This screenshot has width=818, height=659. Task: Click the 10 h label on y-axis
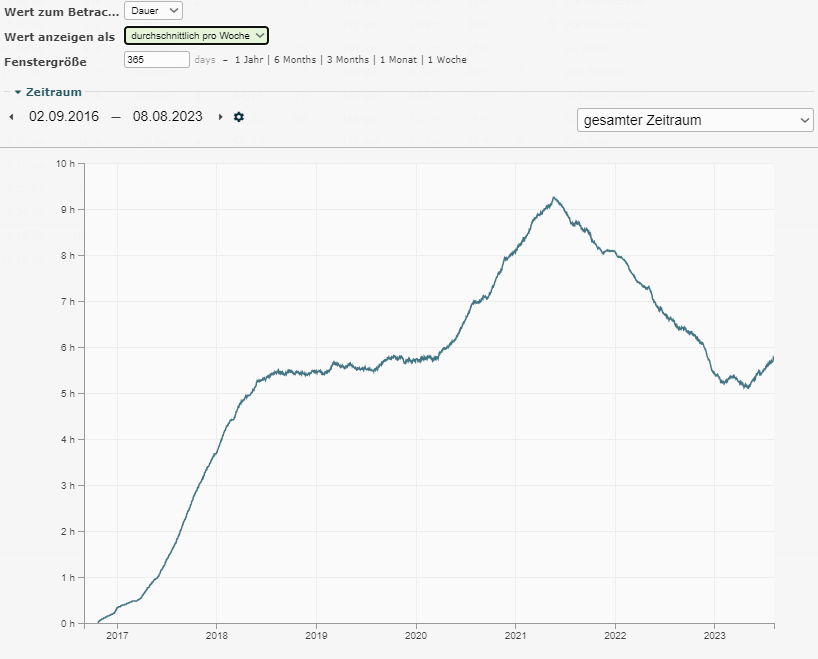[x=66, y=163]
